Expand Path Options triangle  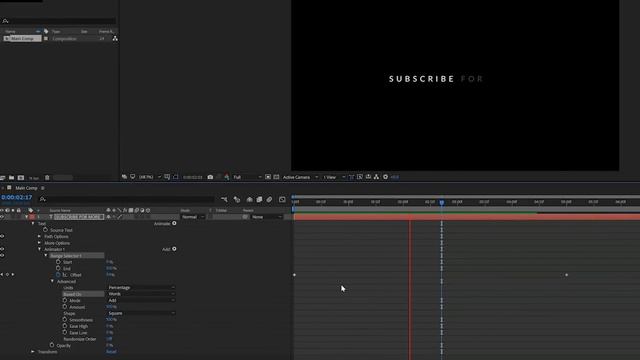(40, 236)
